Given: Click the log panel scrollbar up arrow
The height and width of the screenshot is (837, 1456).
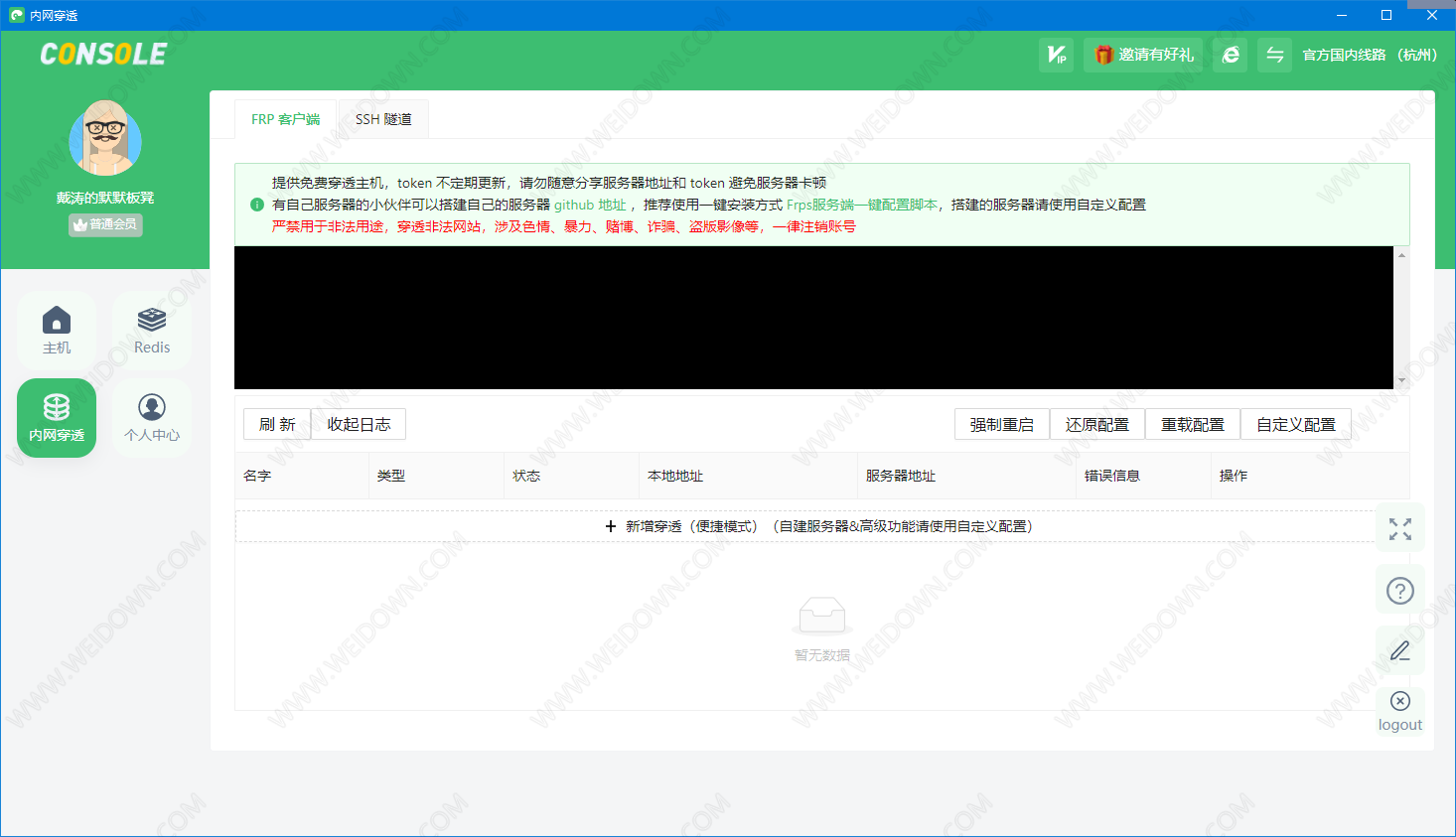Looking at the screenshot, I should [x=1401, y=255].
